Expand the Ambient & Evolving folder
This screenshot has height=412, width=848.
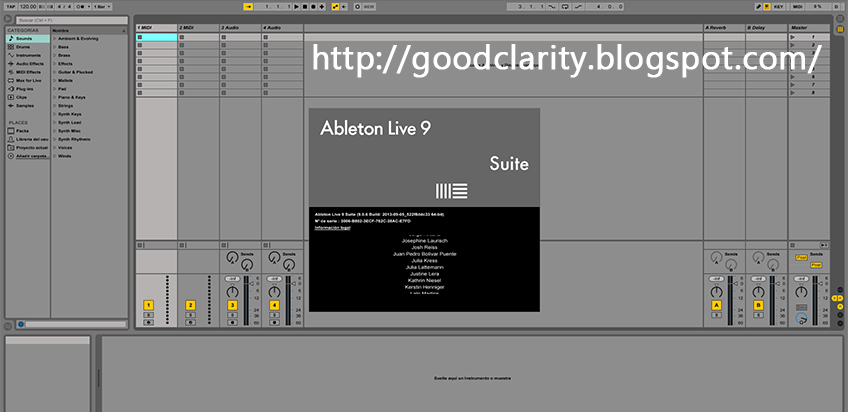[x=55, y=39]
